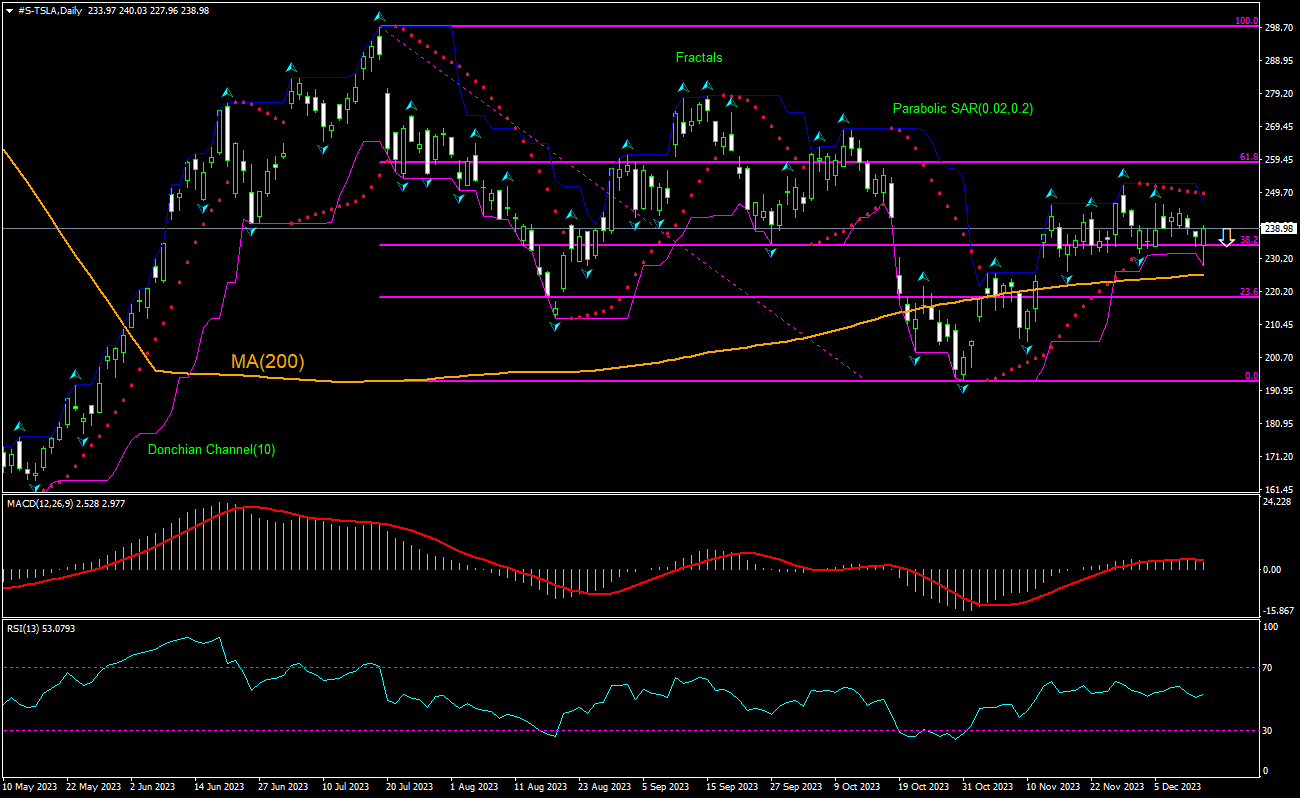Select the Donchian Channel(10) label
The height and width of the screenshot is (798, 1300).
click(x=211, y=450)
